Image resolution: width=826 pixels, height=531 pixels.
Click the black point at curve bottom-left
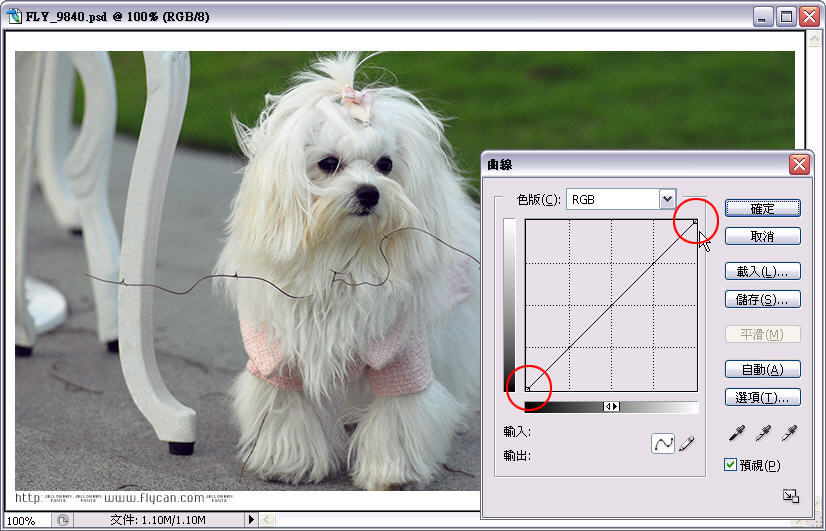527,389
